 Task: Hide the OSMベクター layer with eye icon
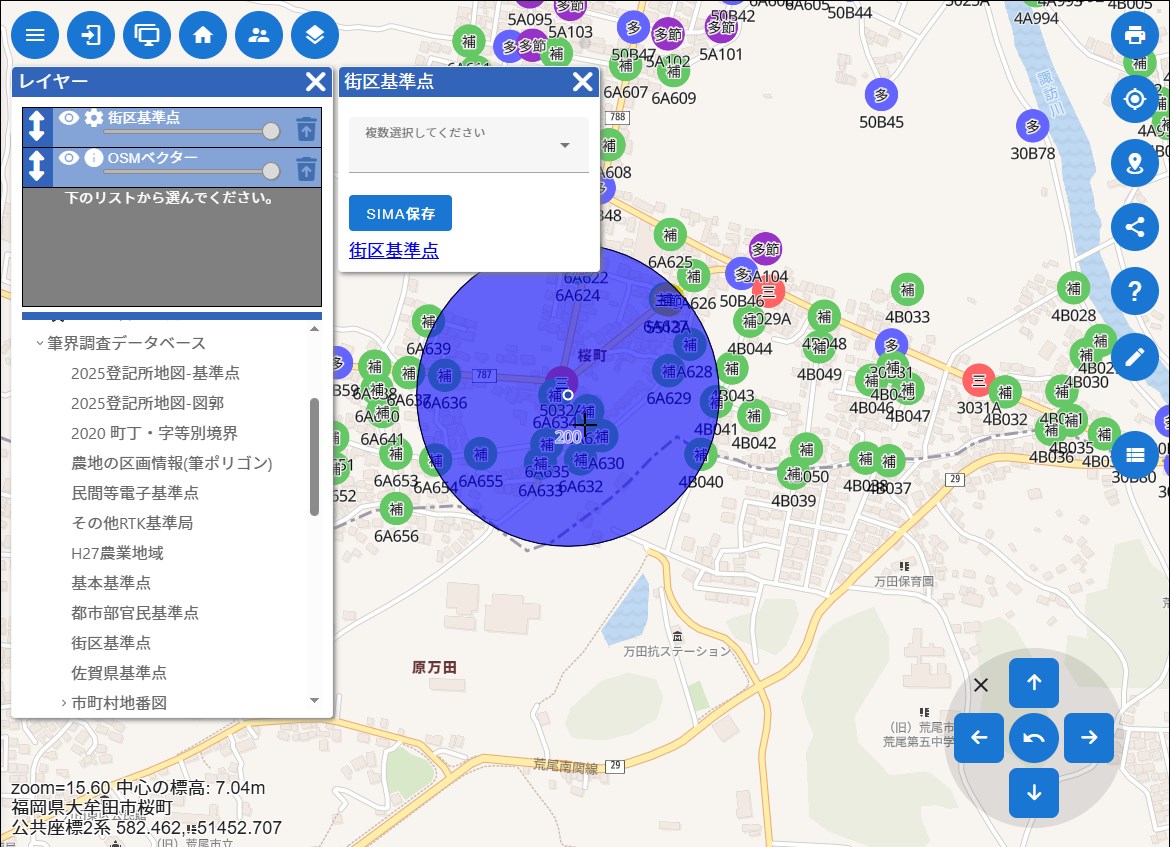pyautogui.click(x=69, y=158)
